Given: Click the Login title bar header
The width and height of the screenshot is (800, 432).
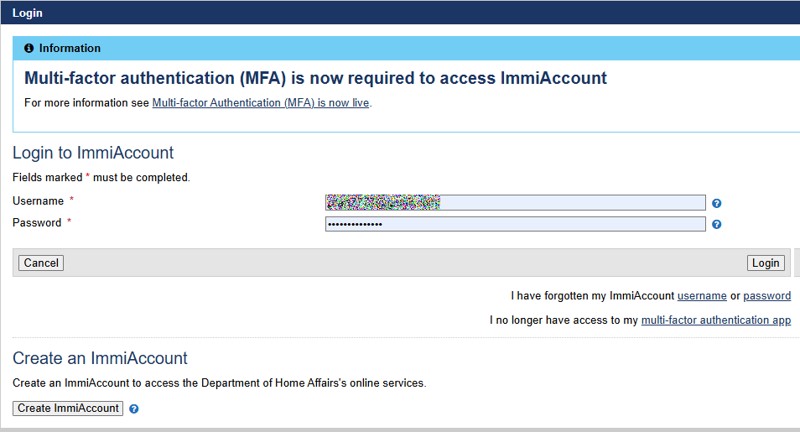Looking at the screenshot, I should 27,13.
